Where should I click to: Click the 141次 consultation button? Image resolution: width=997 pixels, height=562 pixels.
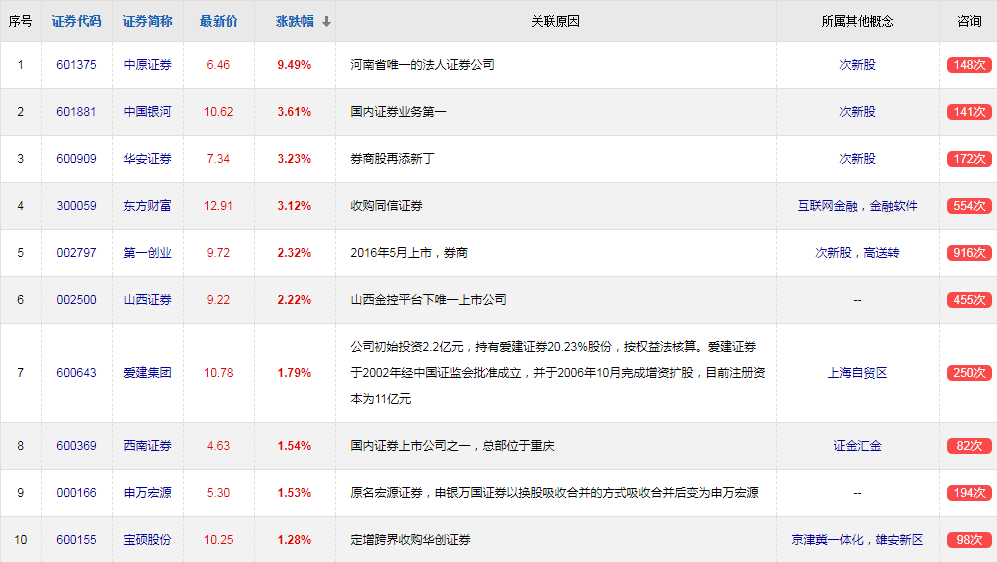click(969, 112)
